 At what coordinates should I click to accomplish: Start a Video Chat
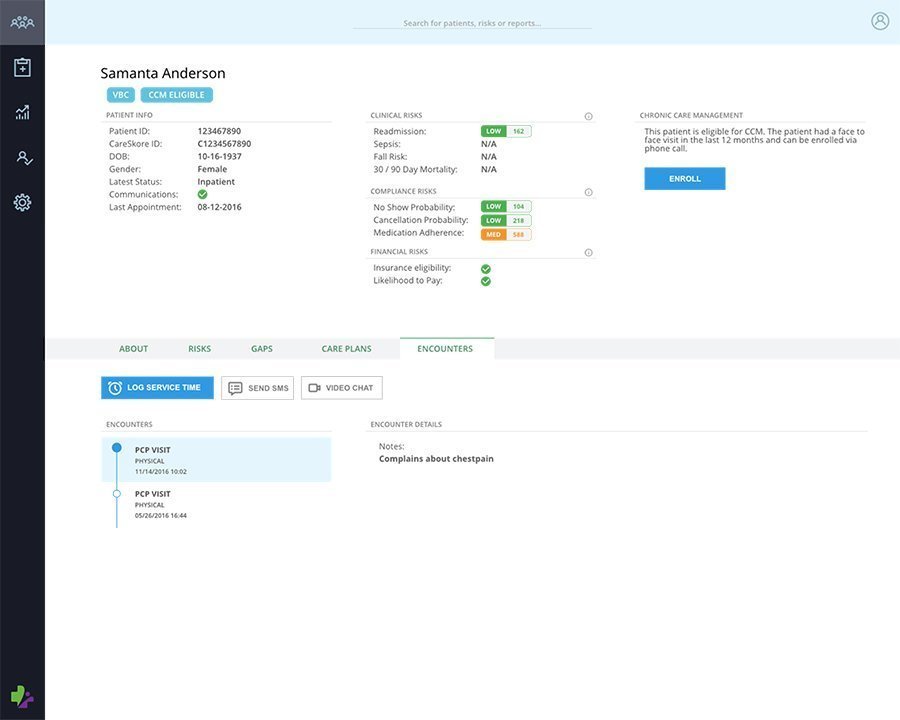341,388
